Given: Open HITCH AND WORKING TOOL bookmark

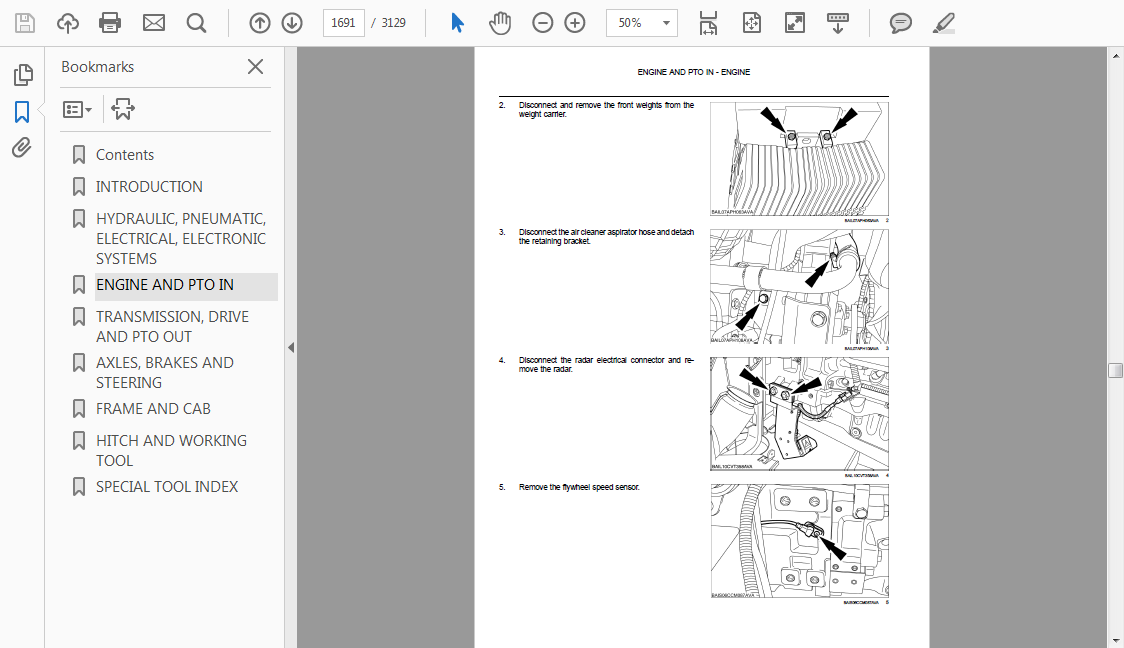Looking at the screenshot, I should point(171,451).
